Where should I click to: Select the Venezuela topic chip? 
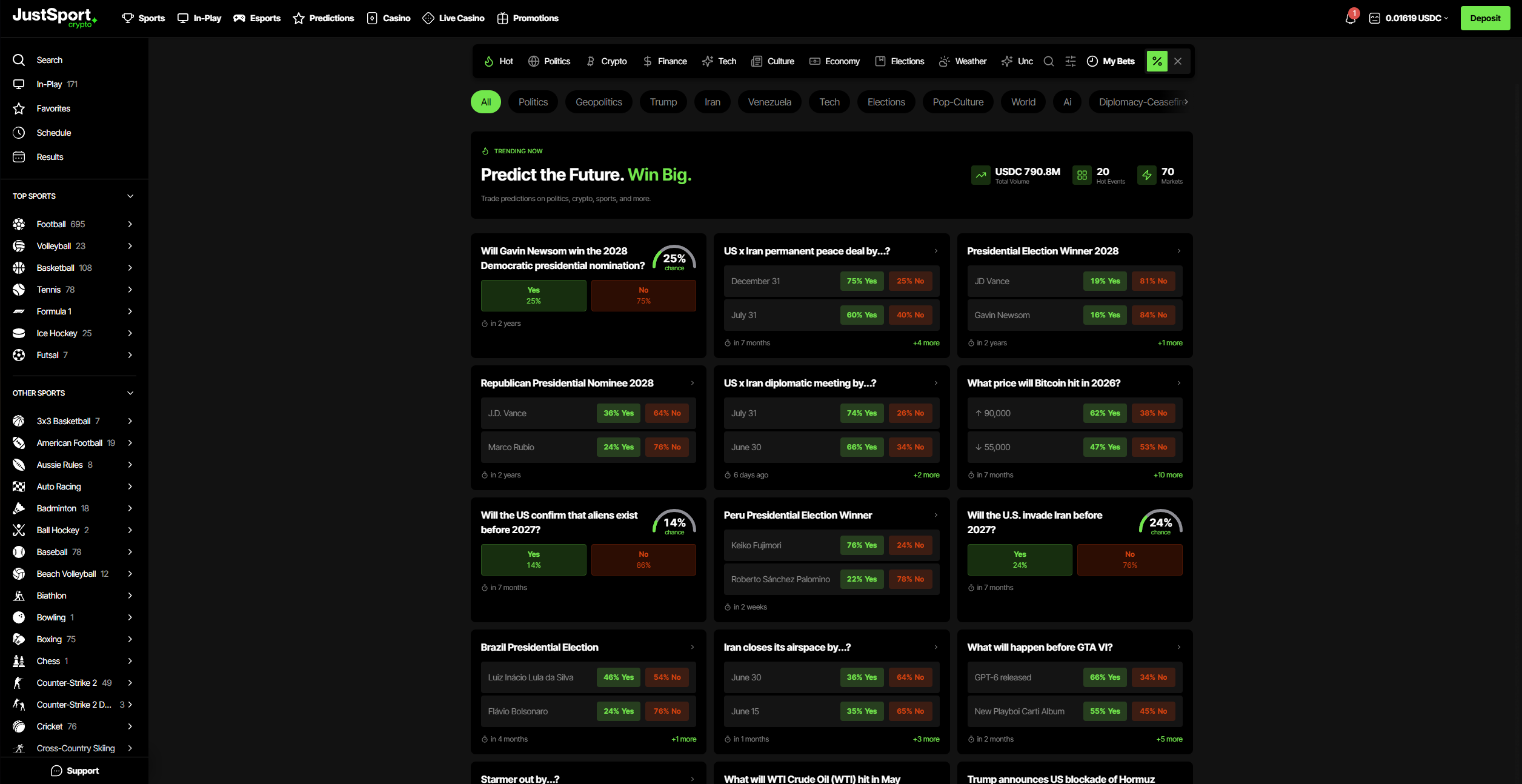[769, 102]
